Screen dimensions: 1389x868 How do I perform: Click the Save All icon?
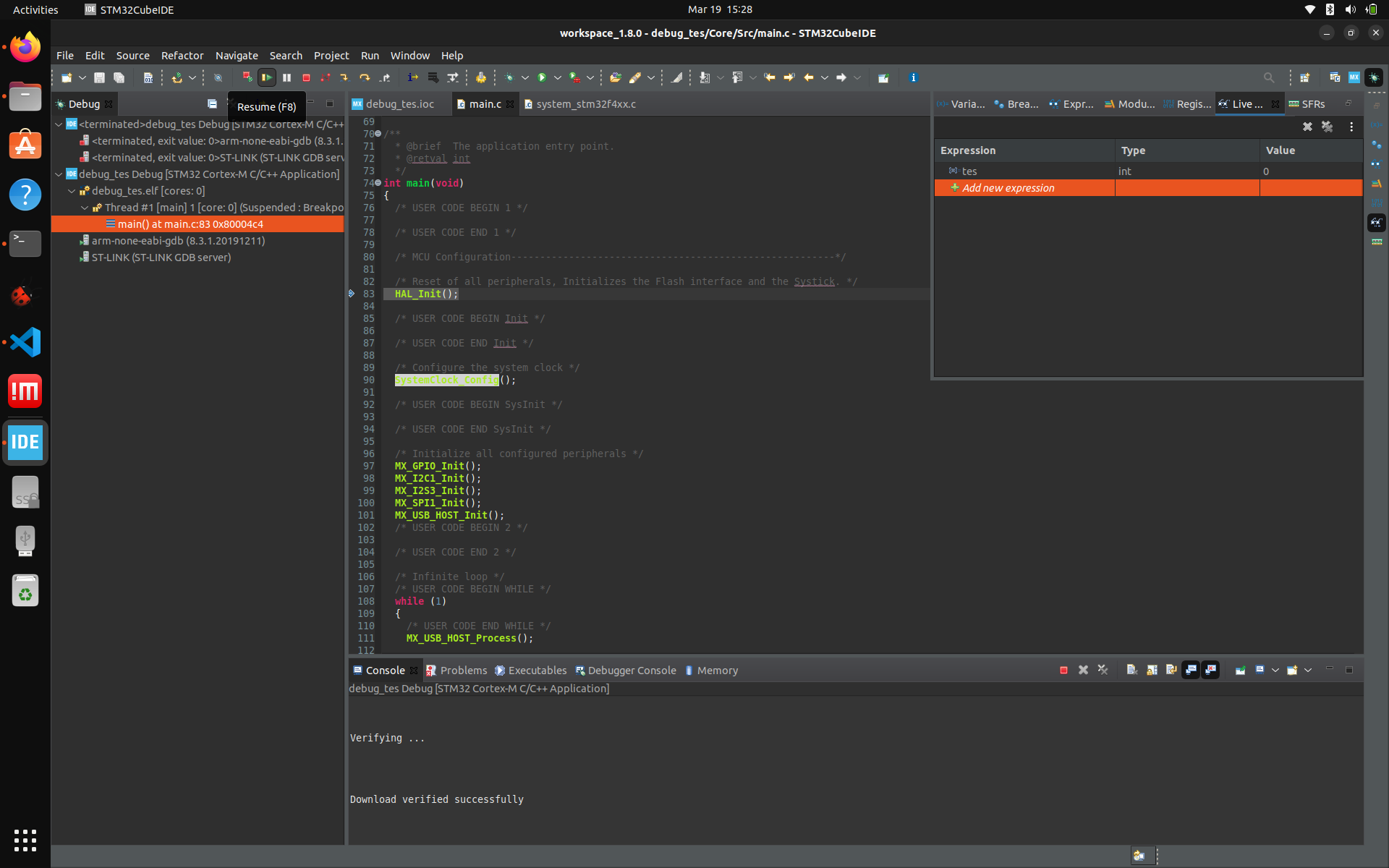[119, 77]
